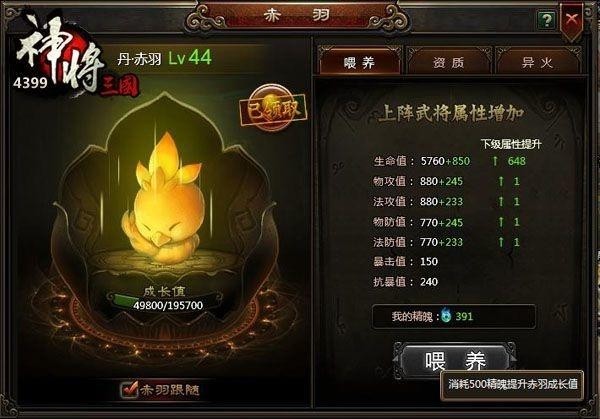
Task: Click the green arrow beside 物攻值
Action: pyautogui.click(x=501, y=181)
